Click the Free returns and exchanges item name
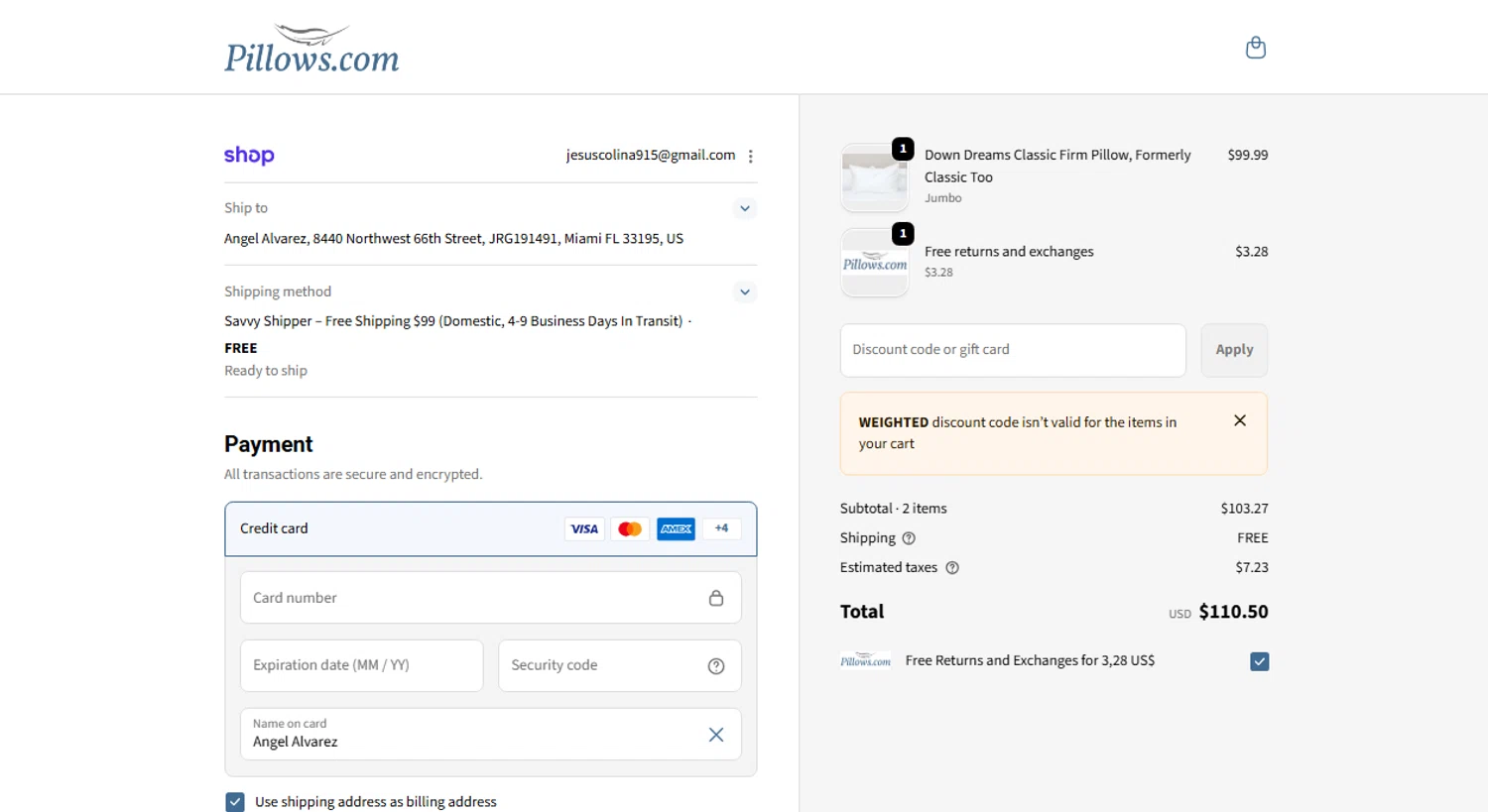The width and height of the screenshot is (1488, 812). click(1009, 252)
